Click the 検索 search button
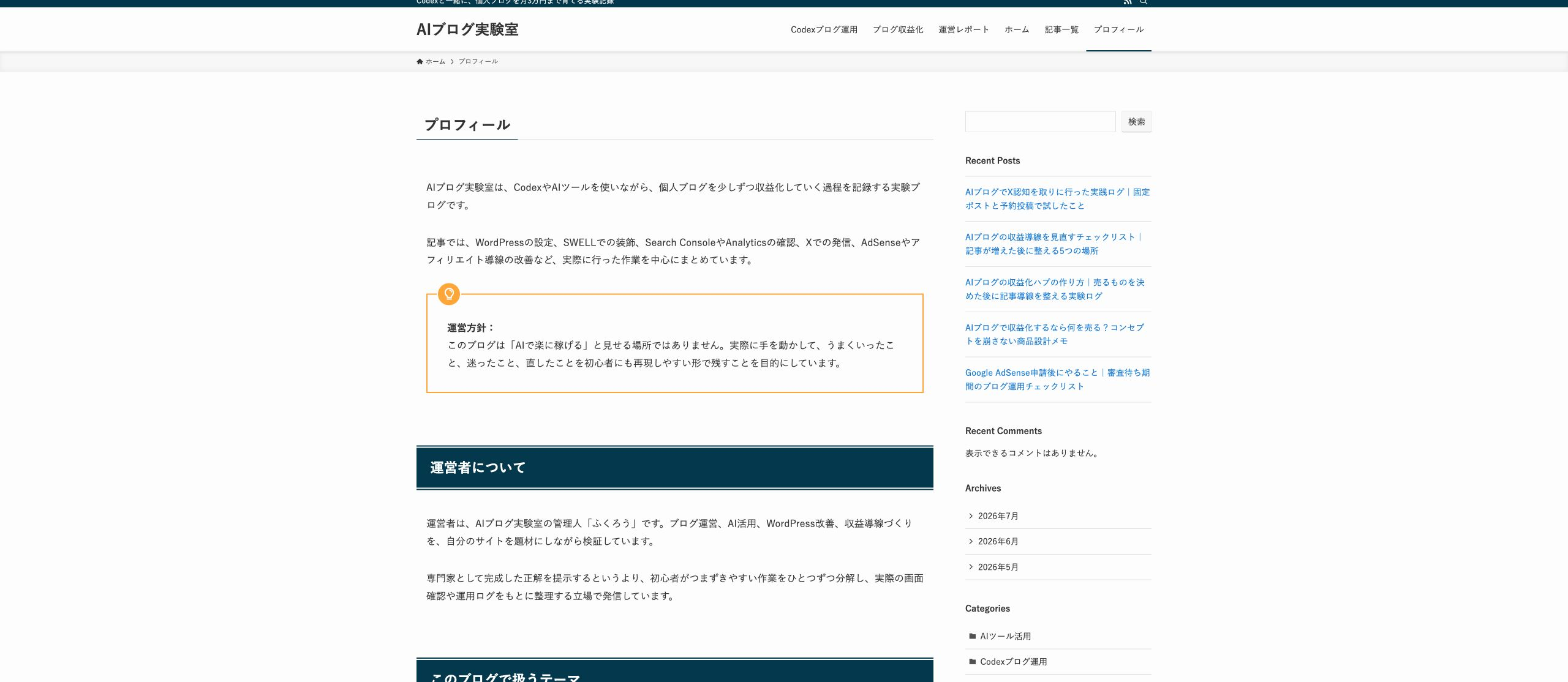Image resolution: width=1568 pixels, height=682 pixels. pos(1136,122)
